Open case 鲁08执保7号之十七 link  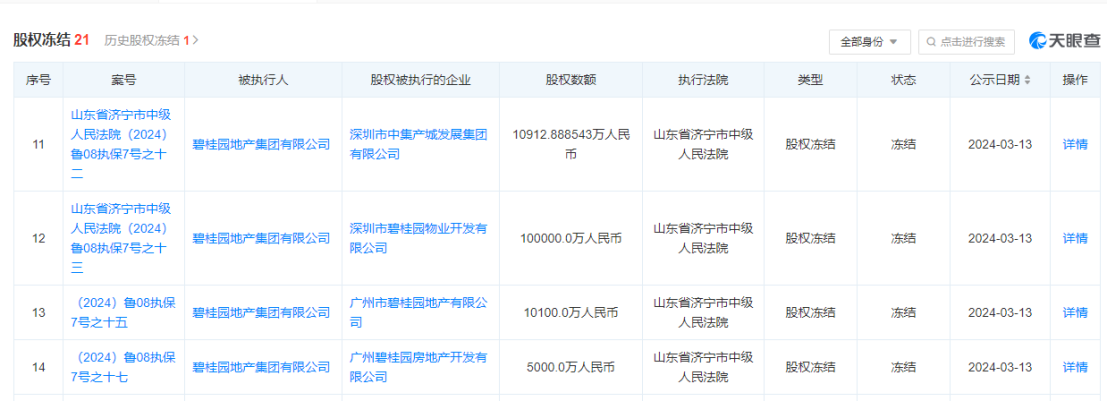click(x=124, y=367)
